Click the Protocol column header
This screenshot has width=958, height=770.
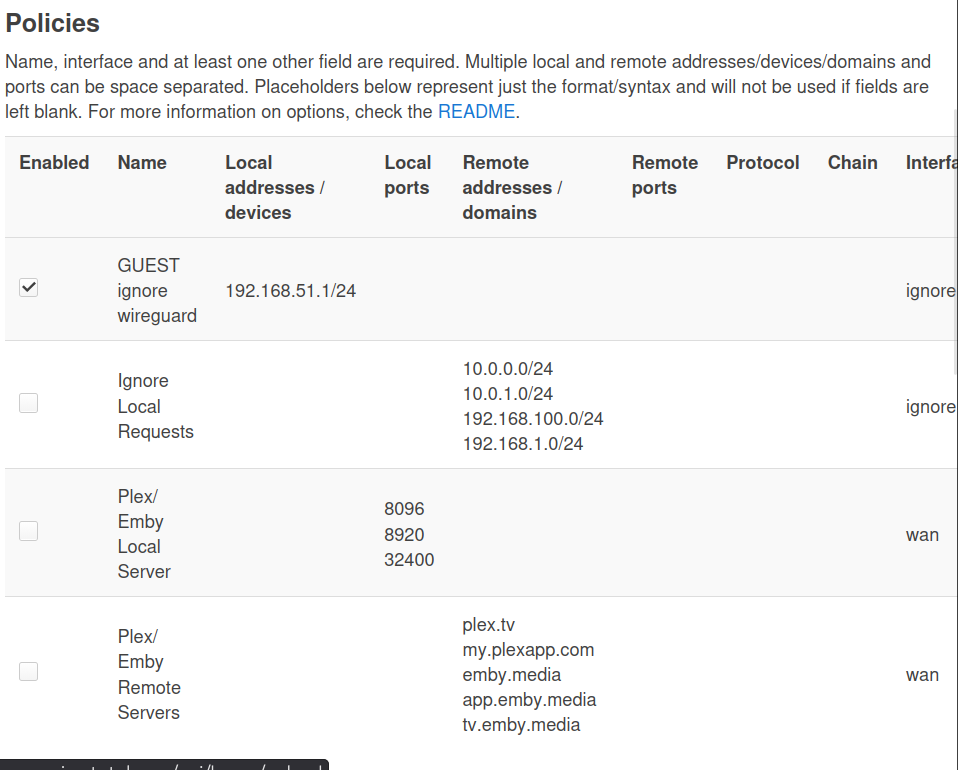click(763, 163)
